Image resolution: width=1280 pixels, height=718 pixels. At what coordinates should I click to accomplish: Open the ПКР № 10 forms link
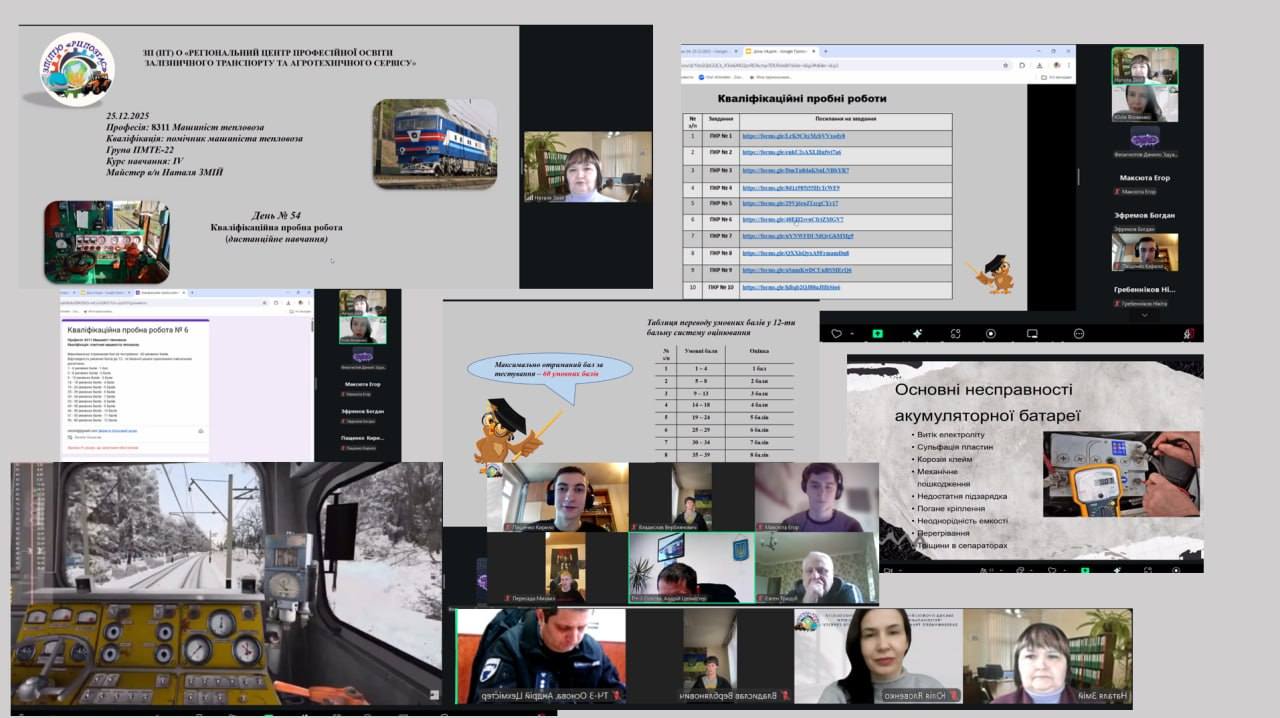tap(790, 287)
